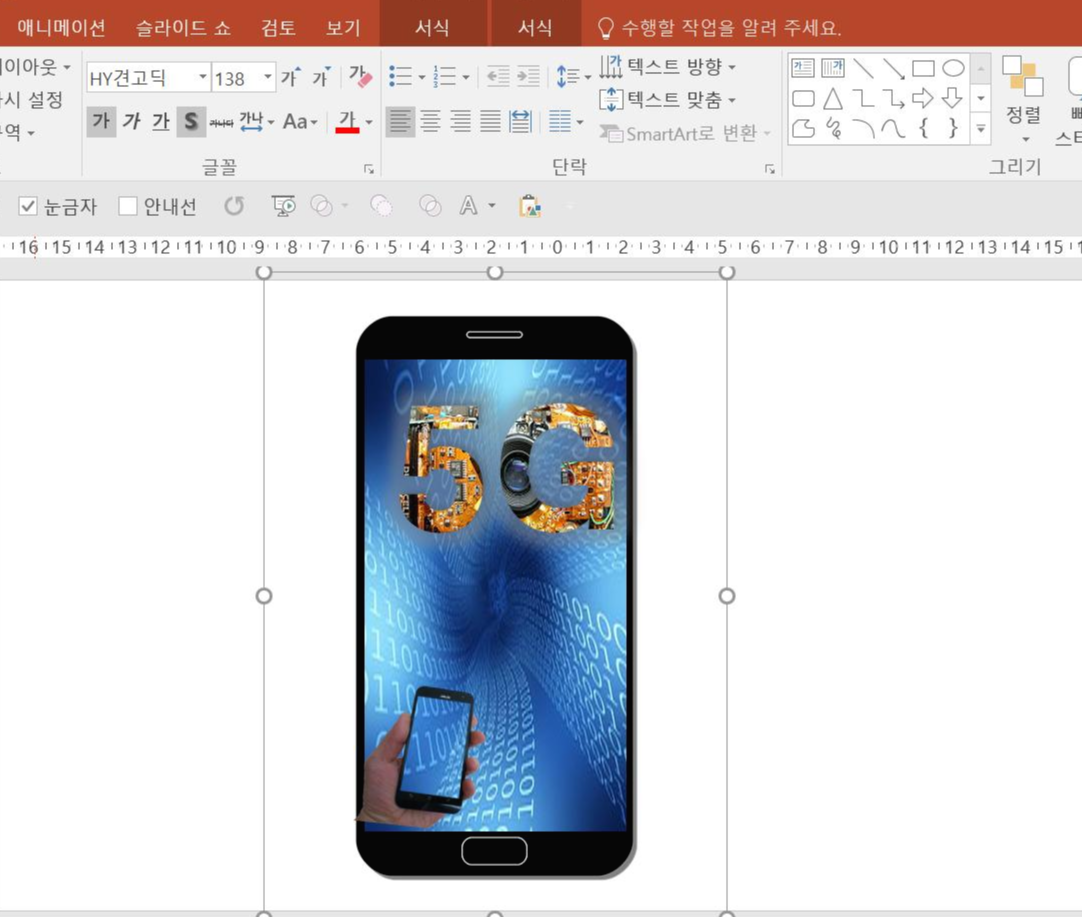Open the 텍스트 맞춤 menu

point(667,100)
